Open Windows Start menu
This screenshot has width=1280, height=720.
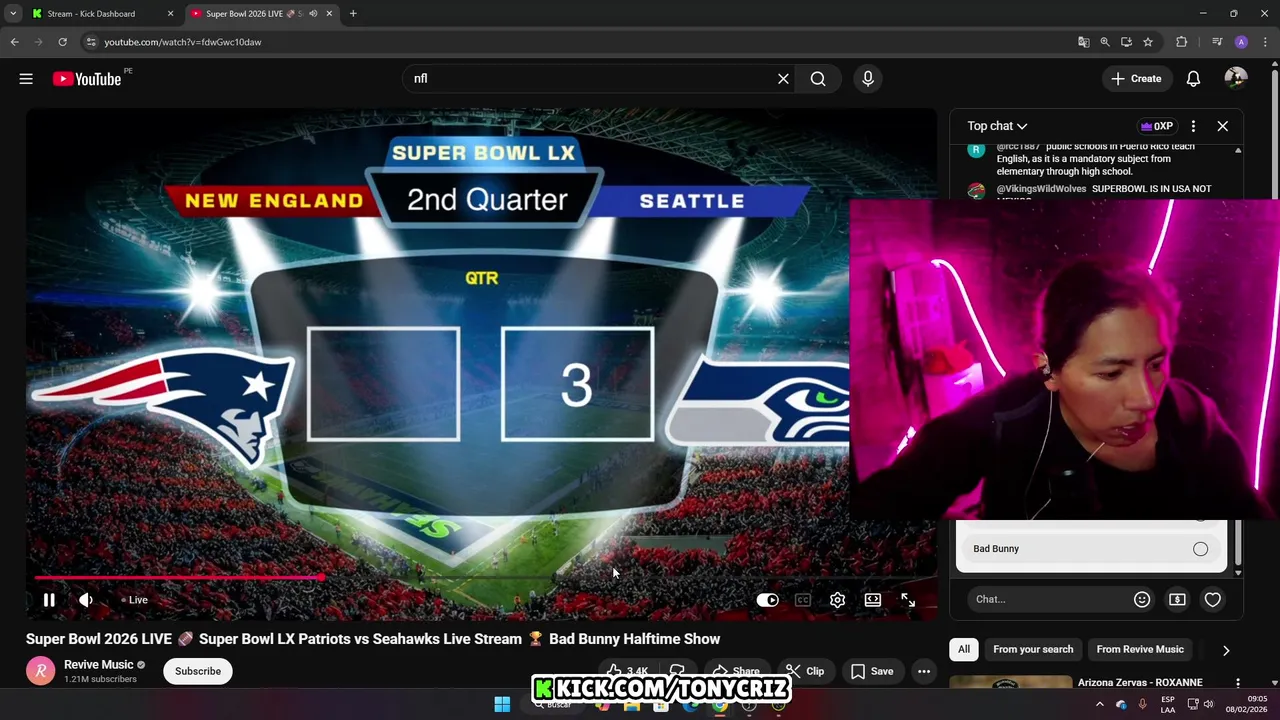click(502, 705)
